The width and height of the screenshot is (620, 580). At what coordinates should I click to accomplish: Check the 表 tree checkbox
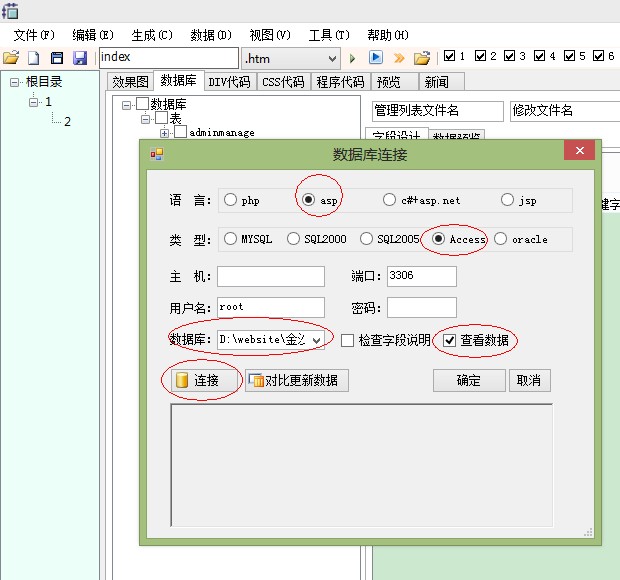pyautogui.click(x=161, y=118)
